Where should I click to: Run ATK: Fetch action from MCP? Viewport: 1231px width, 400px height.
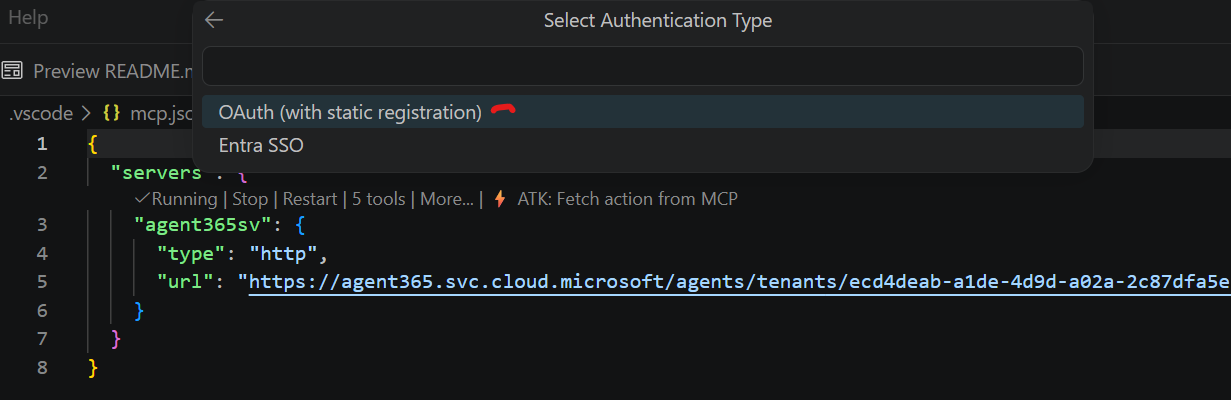[x=627, y=199]
